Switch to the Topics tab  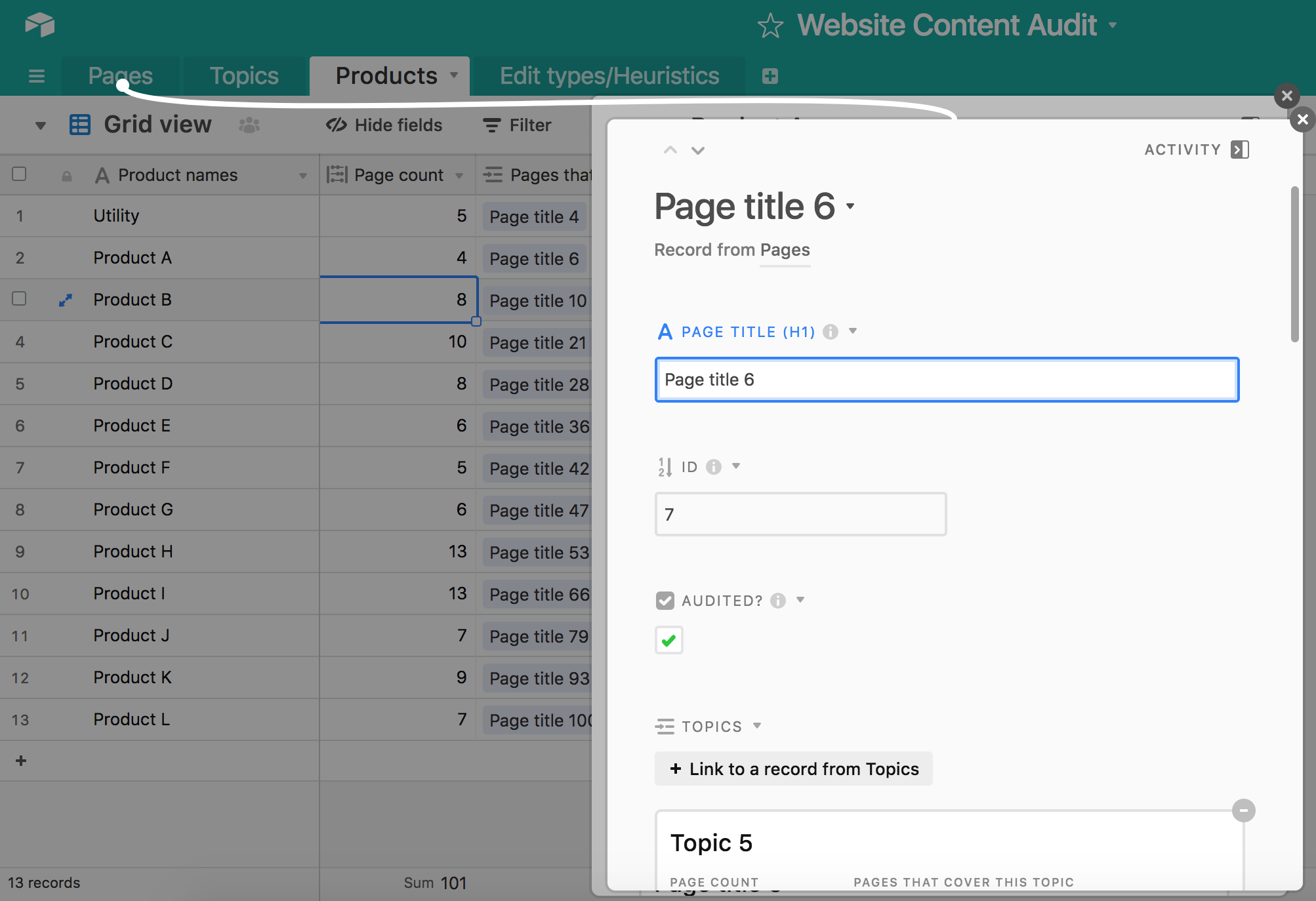click(x=243, y=75)
